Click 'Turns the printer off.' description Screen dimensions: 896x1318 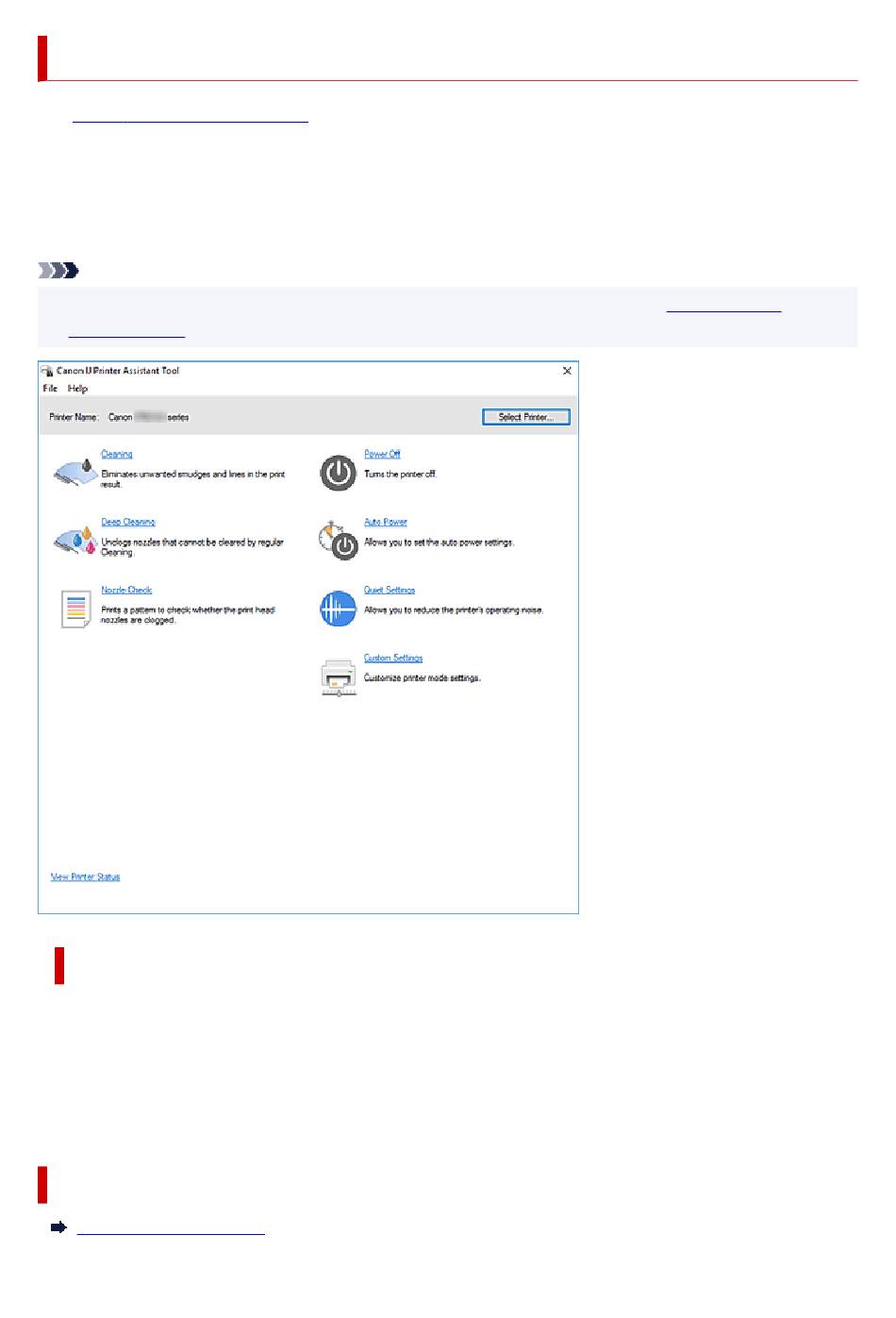[x=401, y=475]
